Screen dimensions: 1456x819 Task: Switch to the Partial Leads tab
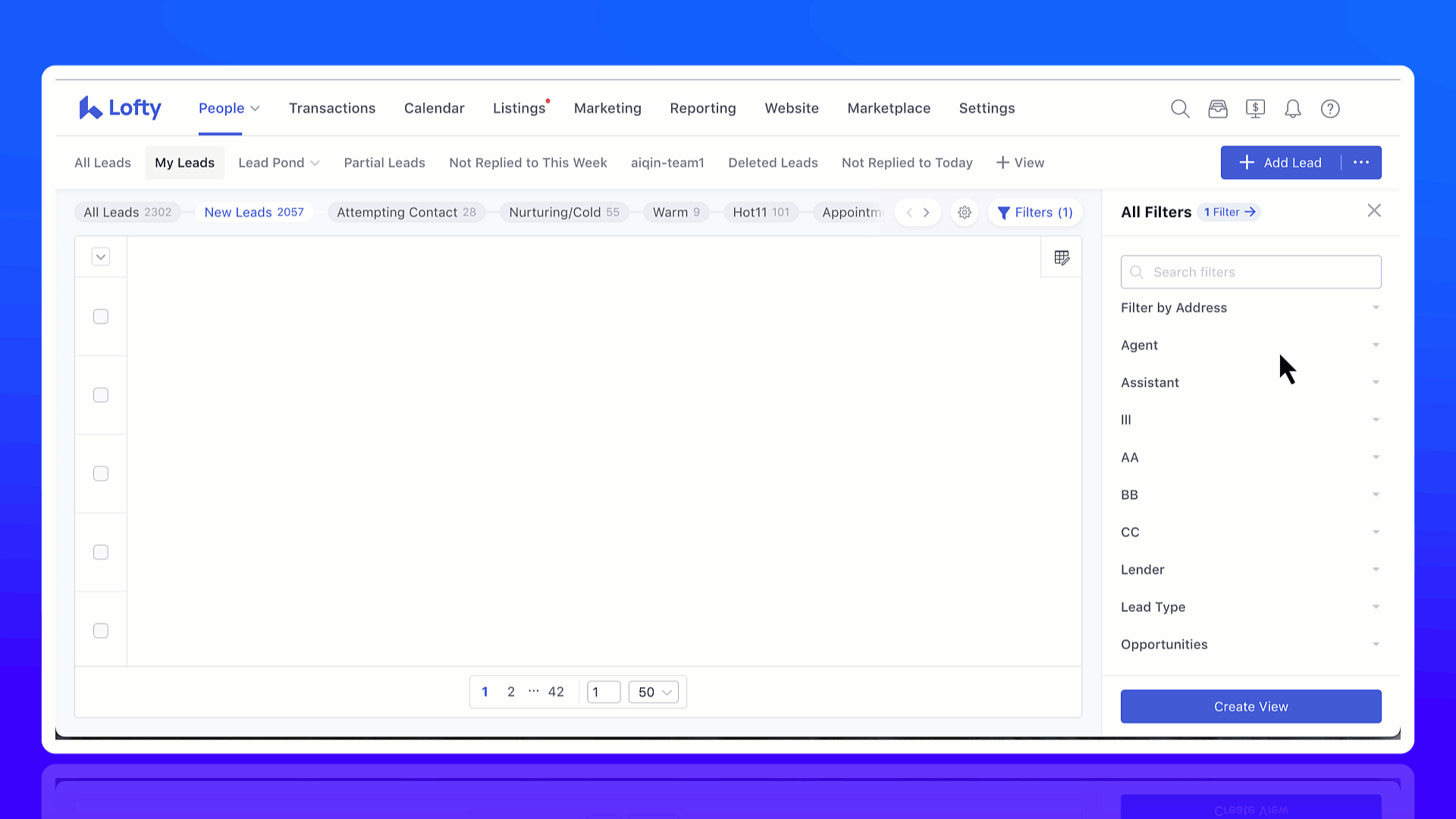click(x=384, y=162)
